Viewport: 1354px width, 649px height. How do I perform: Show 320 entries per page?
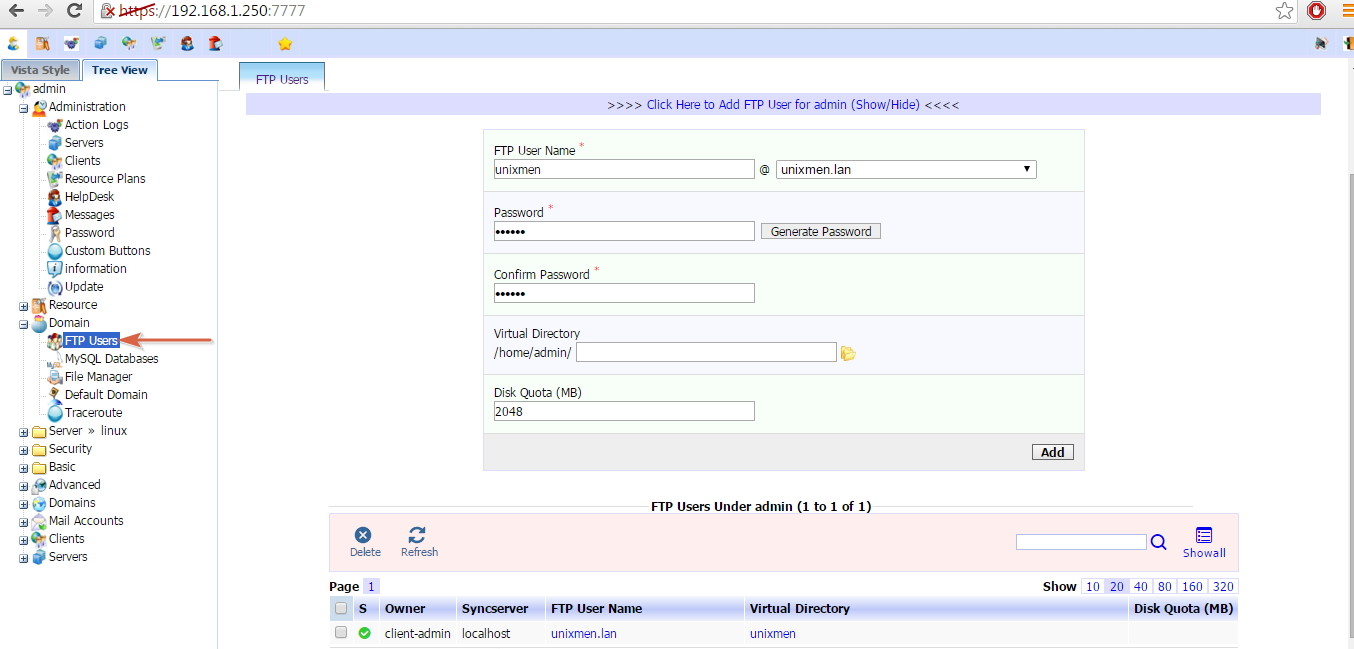1223,587
